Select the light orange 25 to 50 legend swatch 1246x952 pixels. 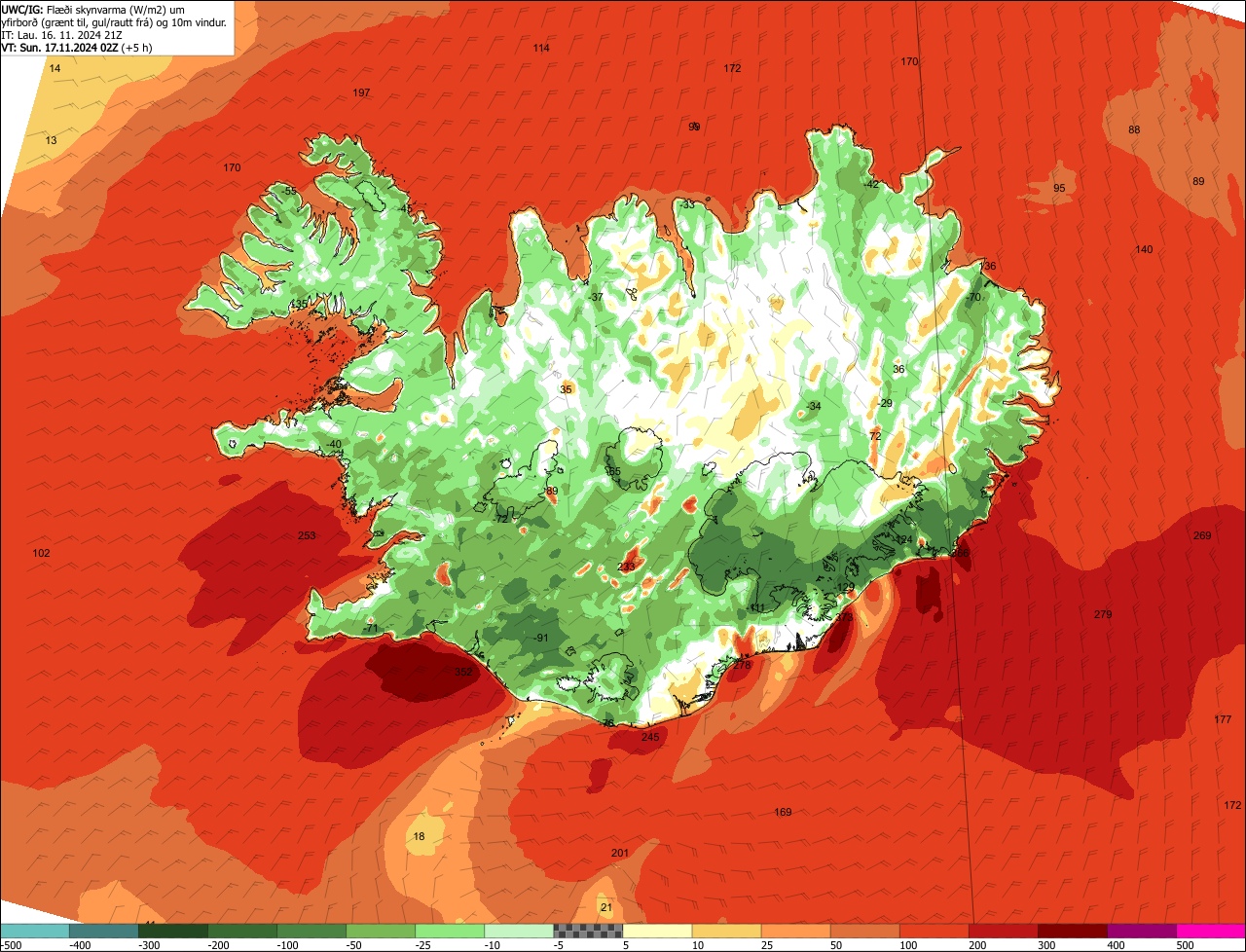pos(795,931)
